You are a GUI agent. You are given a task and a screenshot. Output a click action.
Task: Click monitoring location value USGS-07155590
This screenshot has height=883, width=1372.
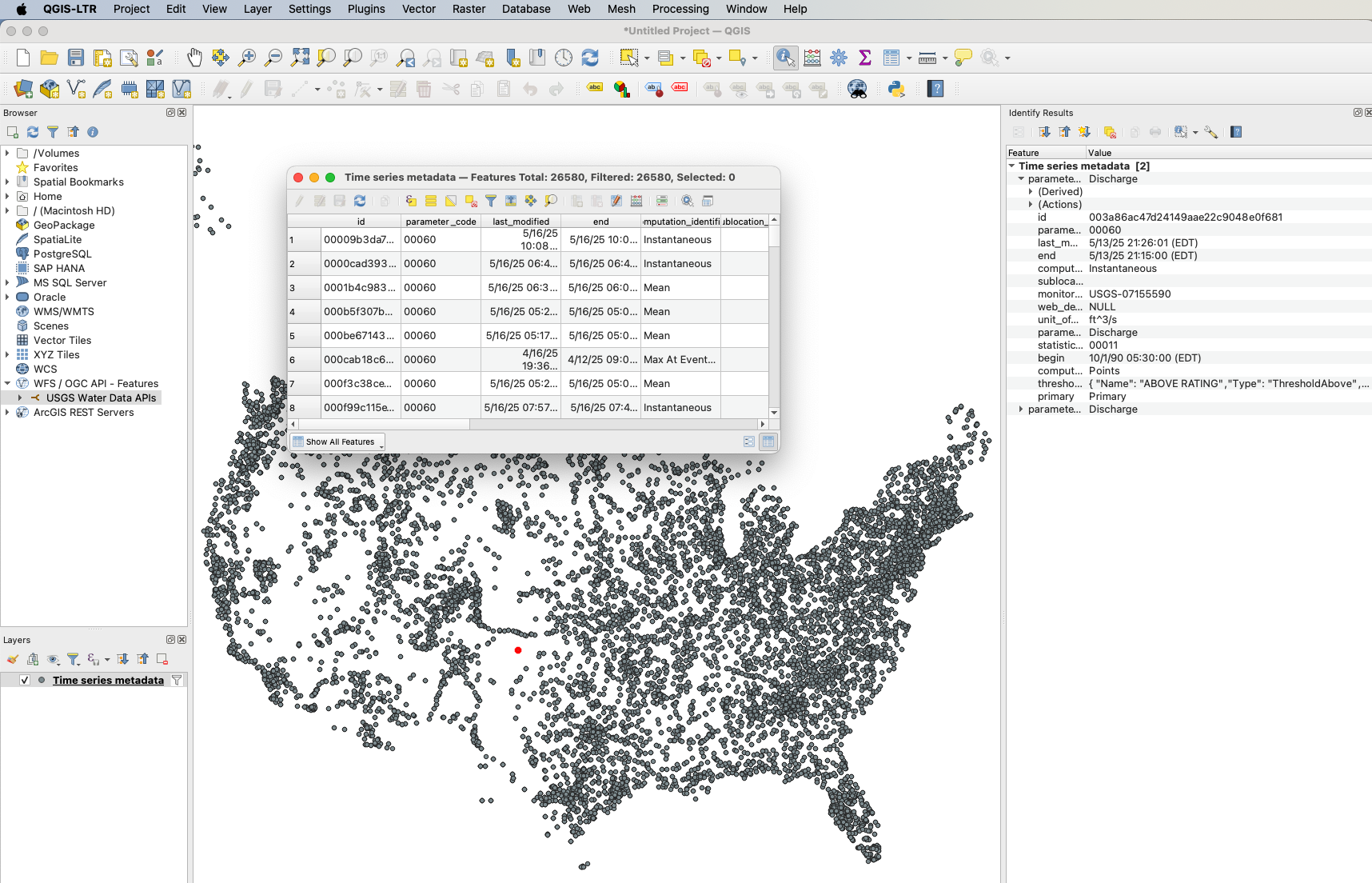pos(1129,294)
